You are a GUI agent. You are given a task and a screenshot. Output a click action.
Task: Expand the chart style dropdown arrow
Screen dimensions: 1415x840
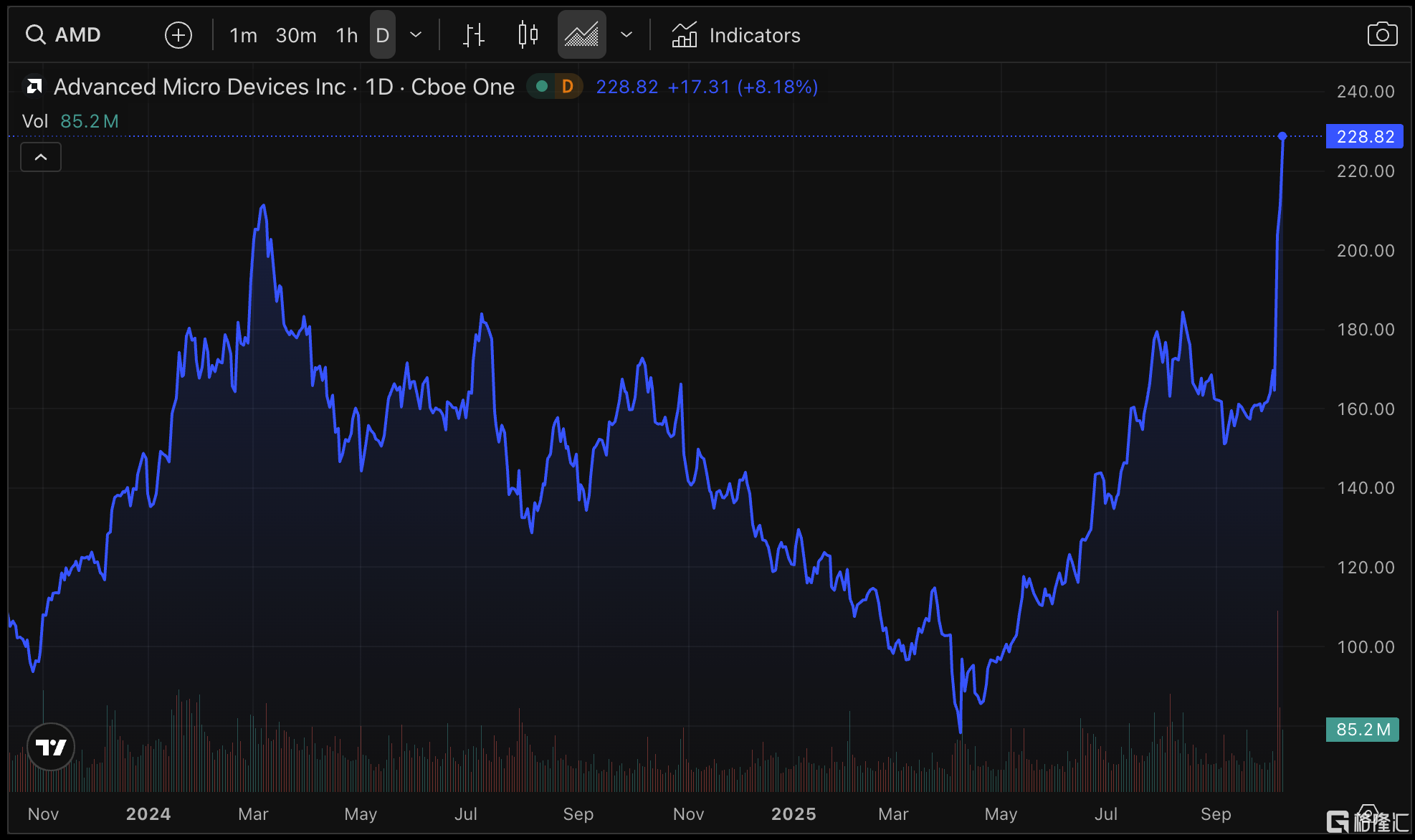pos(626,34)
